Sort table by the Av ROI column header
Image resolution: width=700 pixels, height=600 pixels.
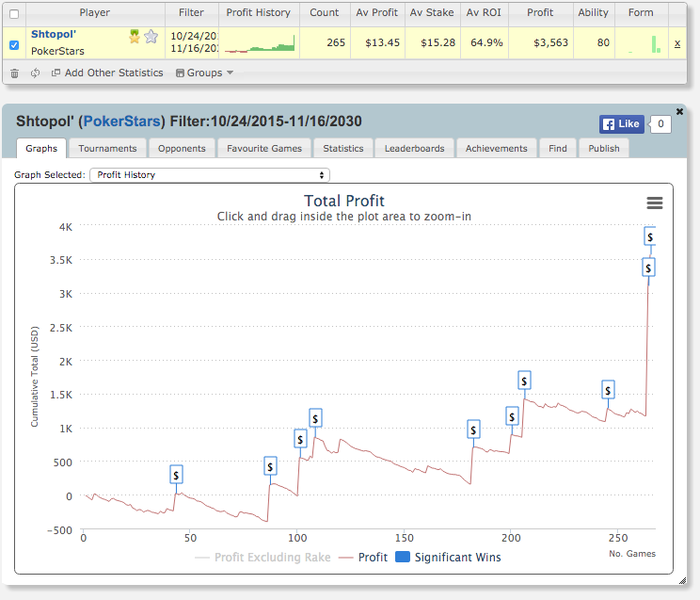point(484,12)
